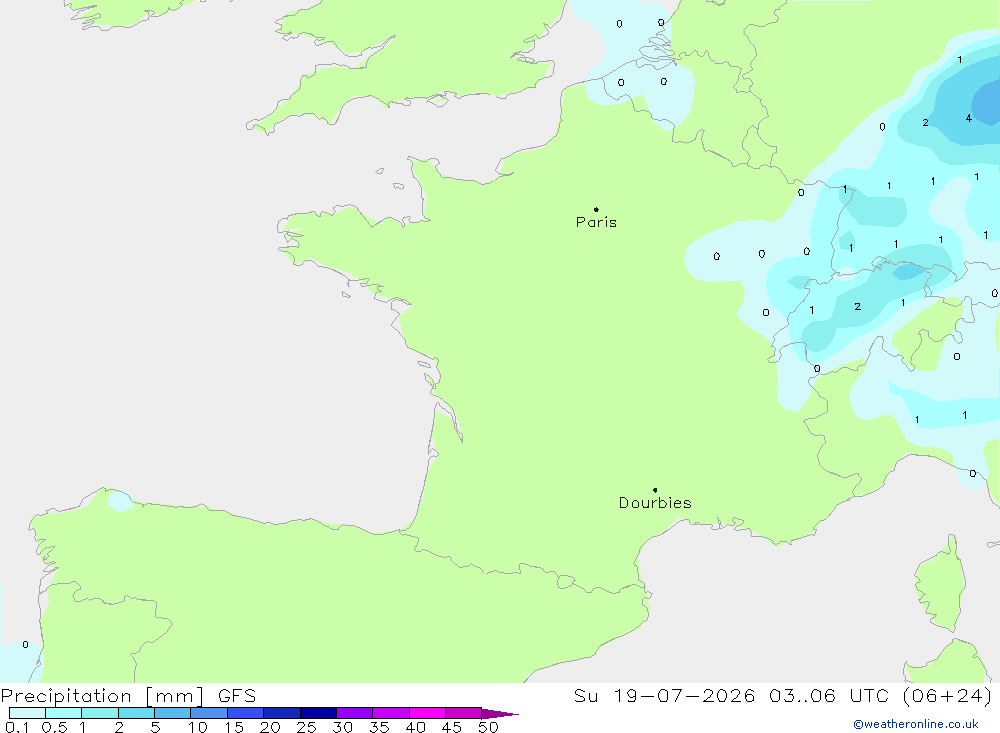Click the 4 mm precipitation value label

pos(969,118)
